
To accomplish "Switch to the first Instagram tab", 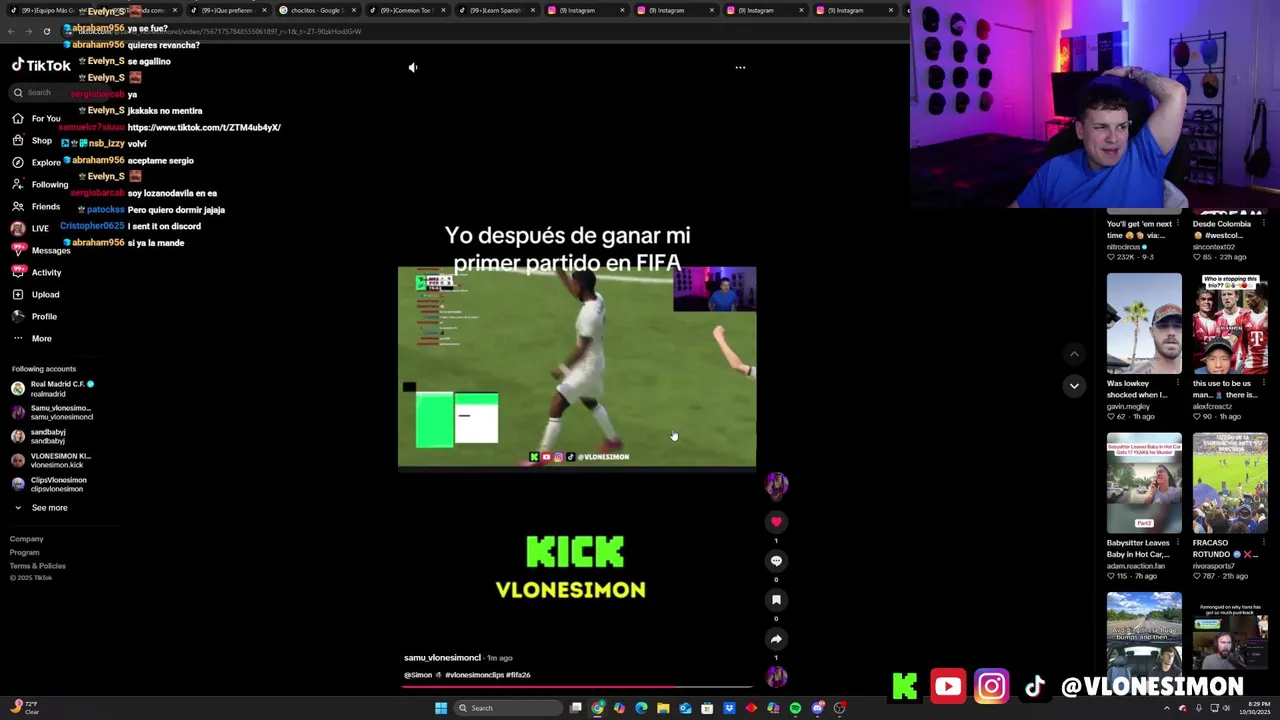I will [x=585, y=10].
